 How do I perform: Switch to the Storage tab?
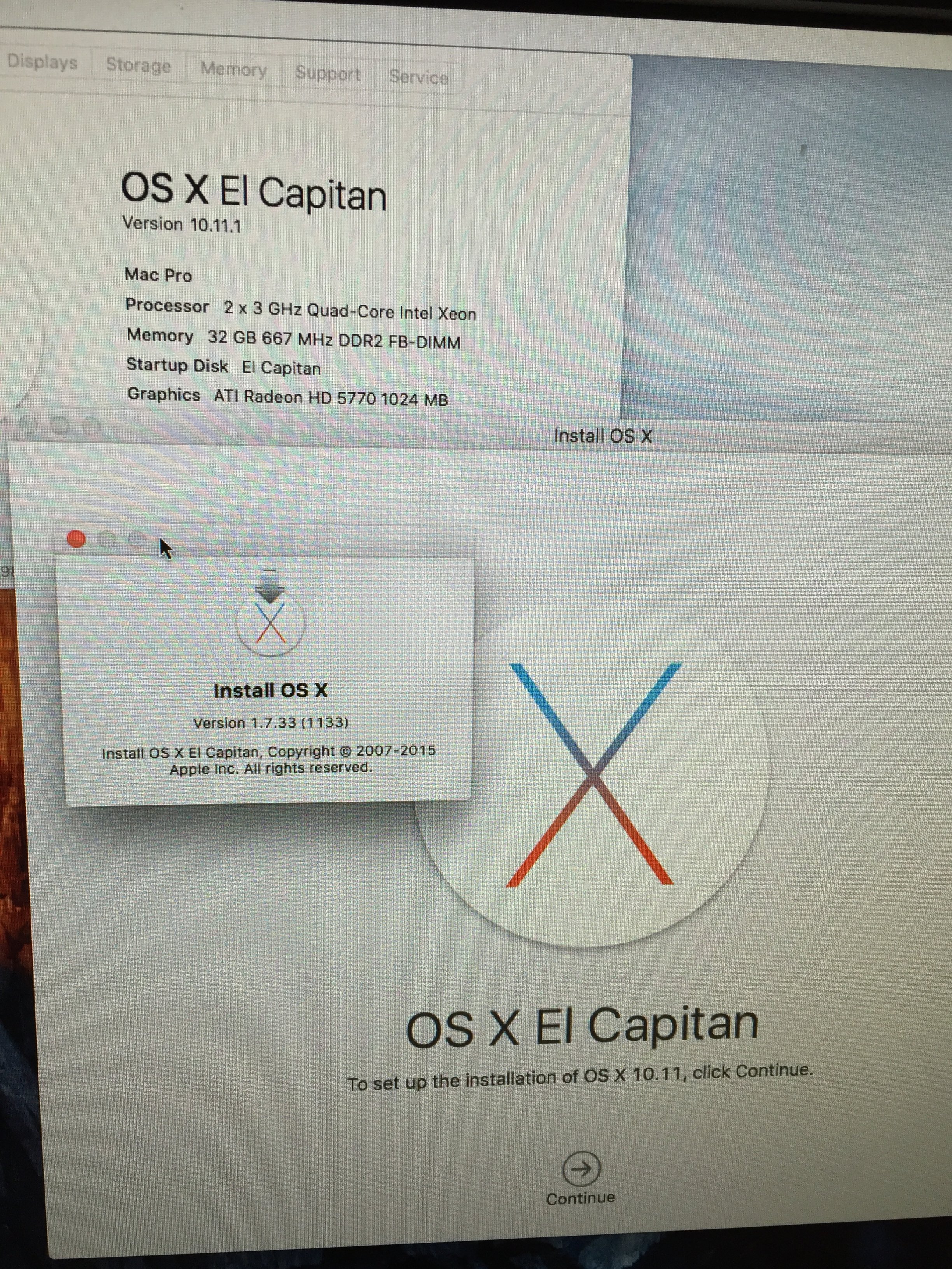tap(138, 65)
